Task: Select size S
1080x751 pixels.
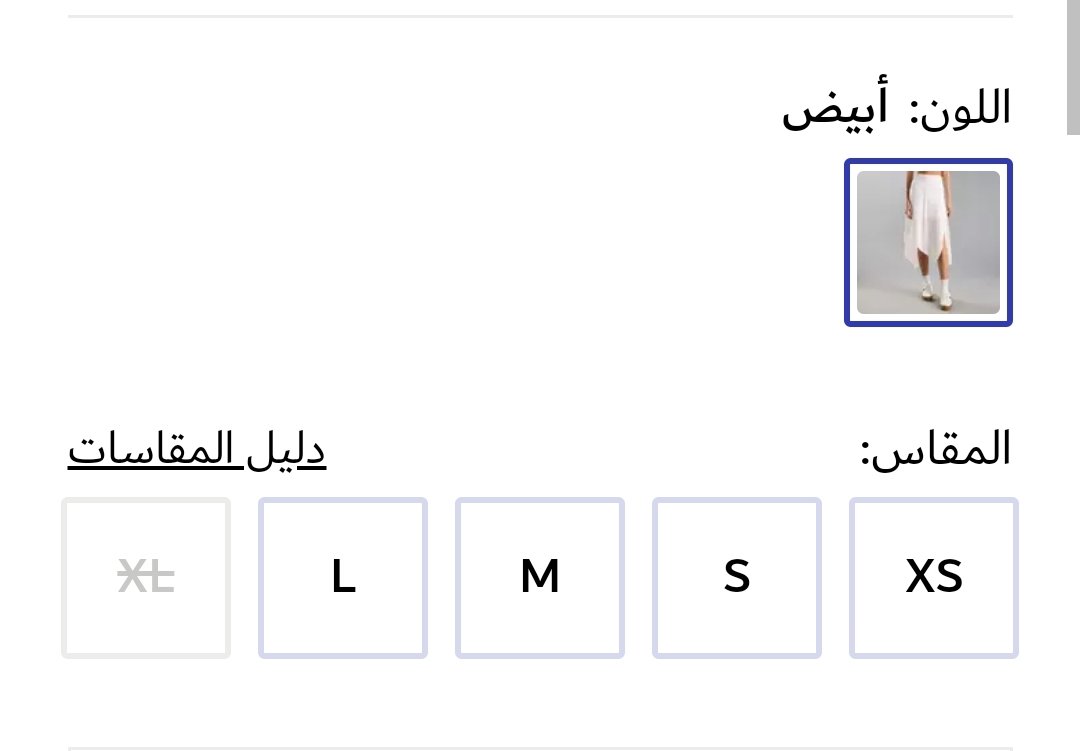Action: (737, 578)
